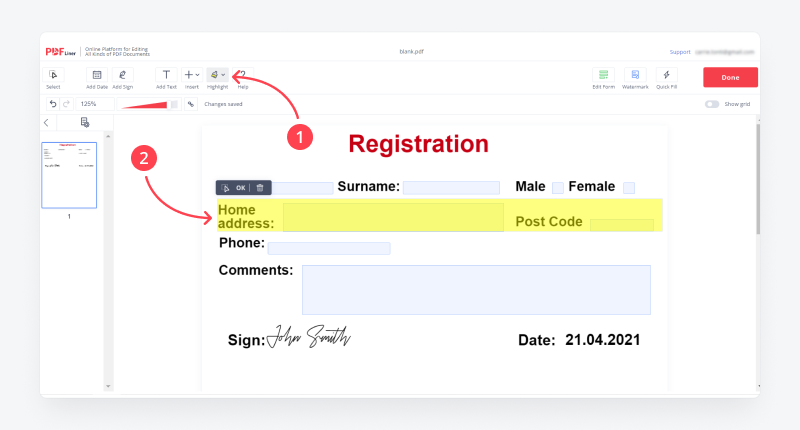Screen dimensions: 800x430
Task: Launch the Quick Fill tool
Action: tap(666, 75)
